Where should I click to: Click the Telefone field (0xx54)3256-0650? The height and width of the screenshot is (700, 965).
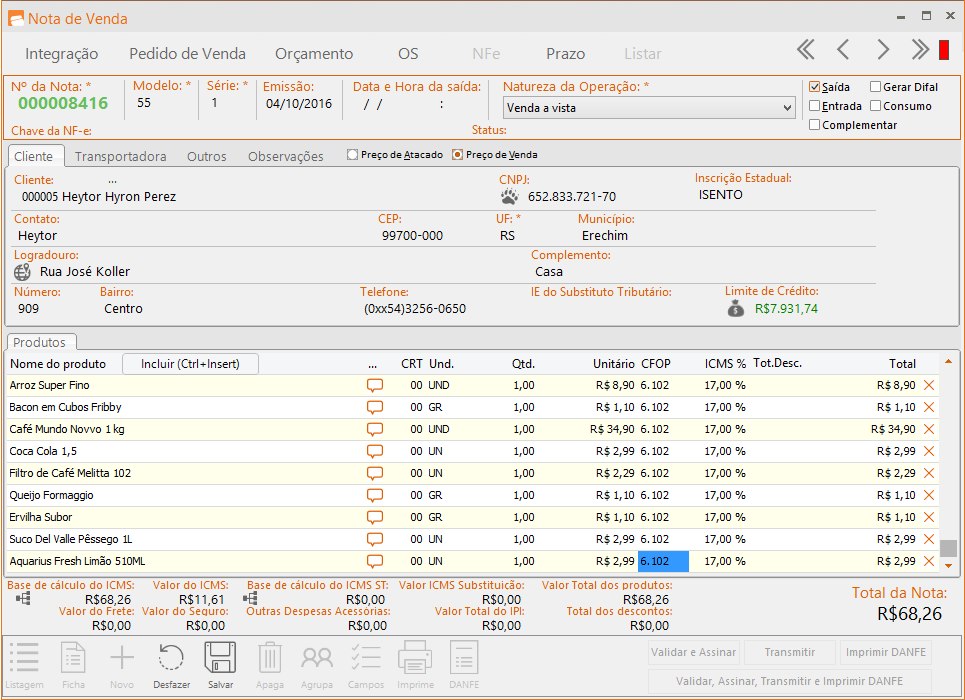coord(415,308)
